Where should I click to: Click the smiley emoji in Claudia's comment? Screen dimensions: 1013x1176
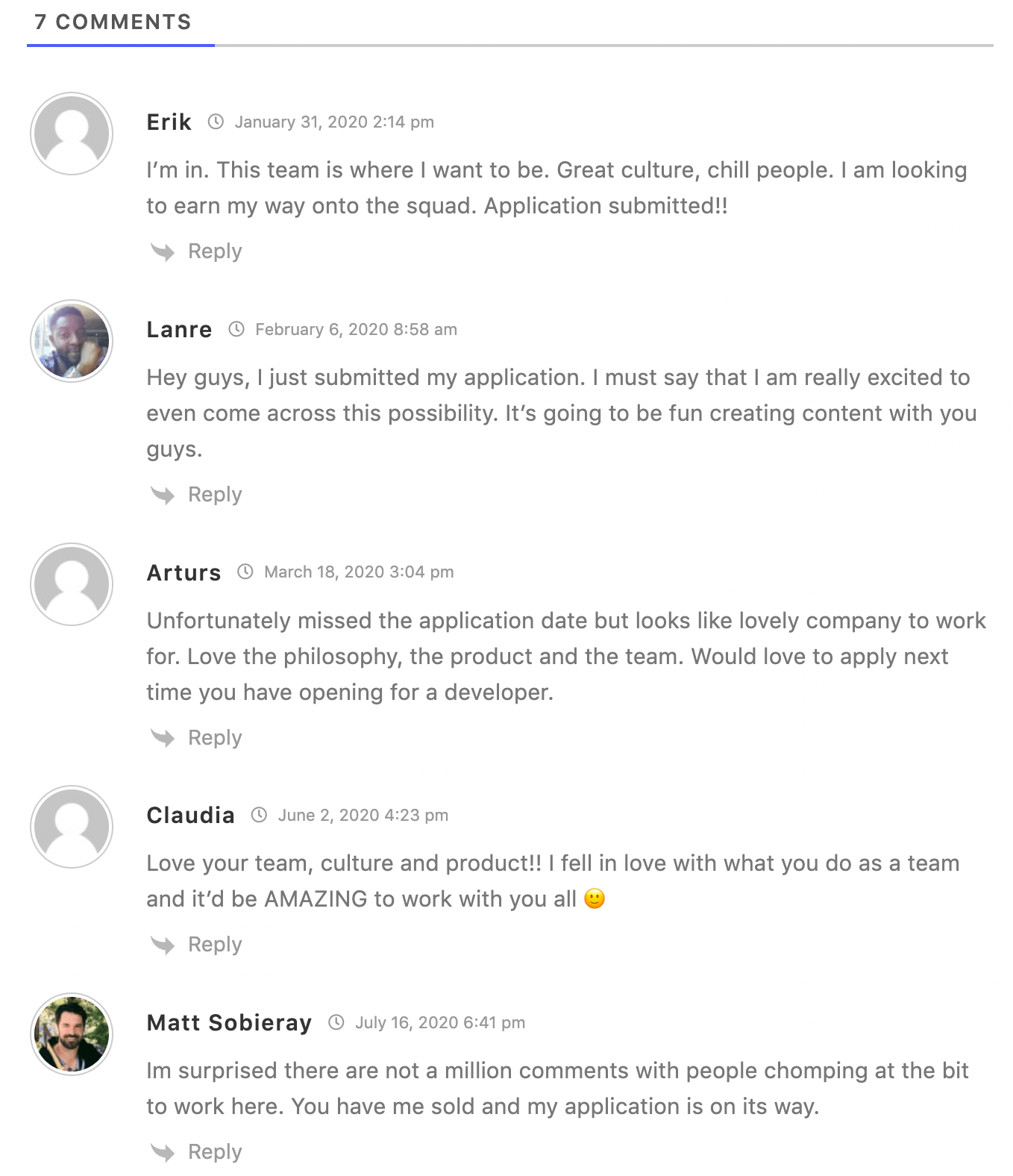[x=594, y=898]
